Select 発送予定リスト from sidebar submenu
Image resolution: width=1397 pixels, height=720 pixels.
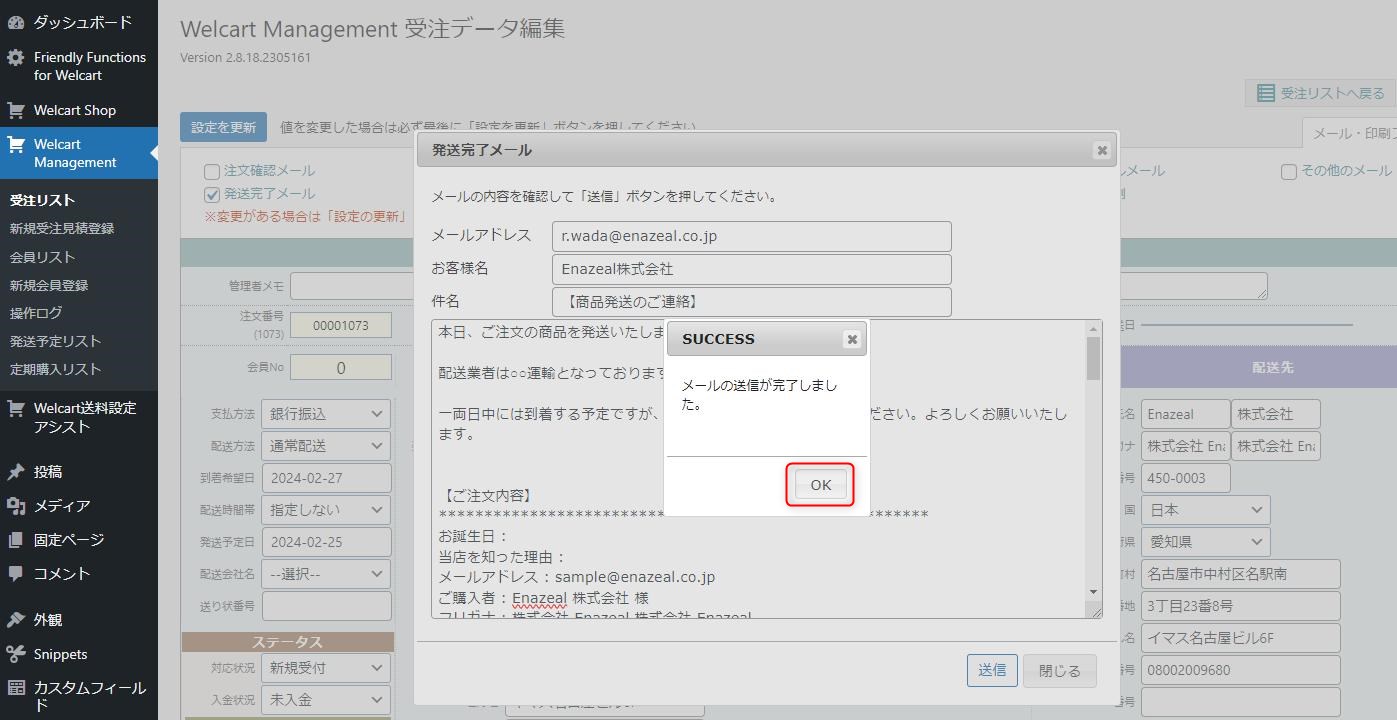point(55,341)
